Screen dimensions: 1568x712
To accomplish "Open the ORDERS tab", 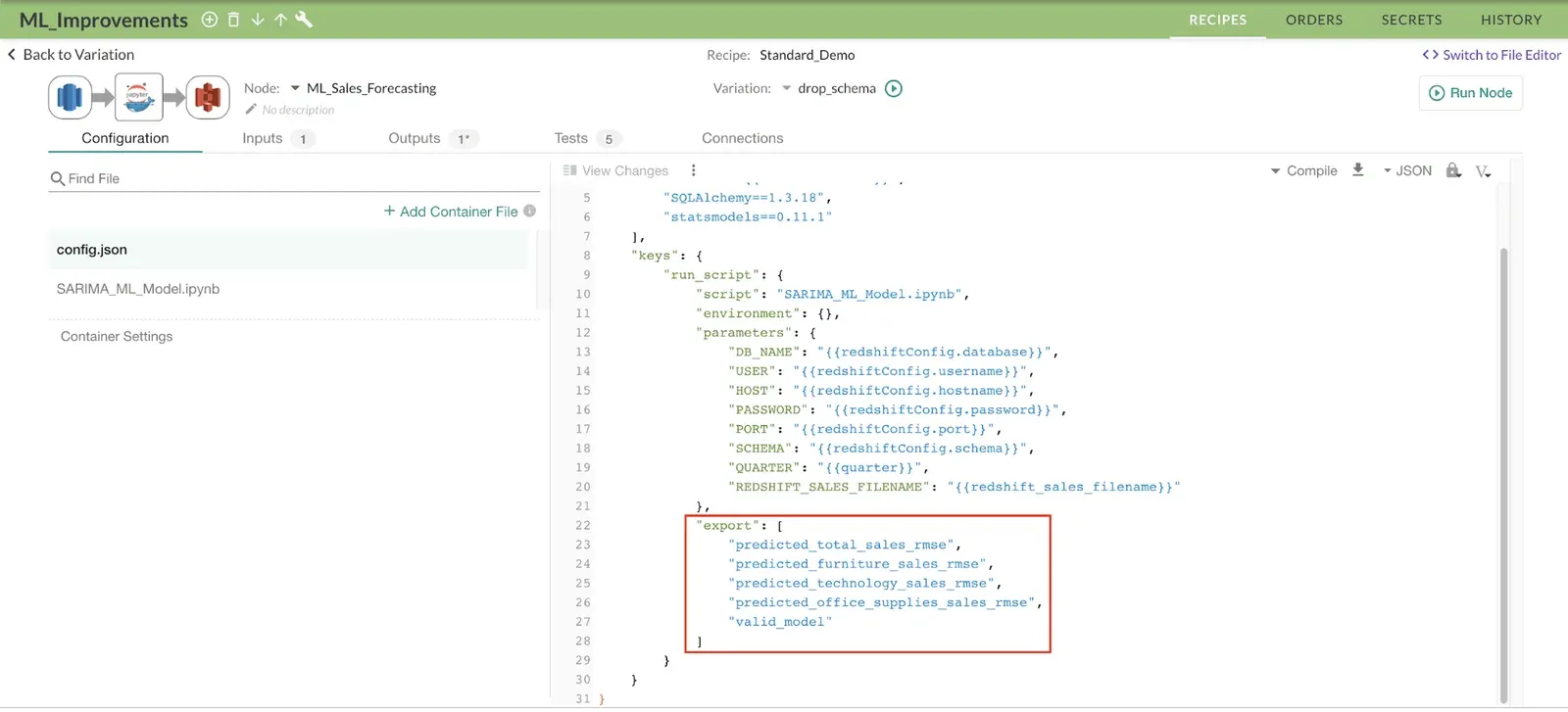I will coord(1314,20).
